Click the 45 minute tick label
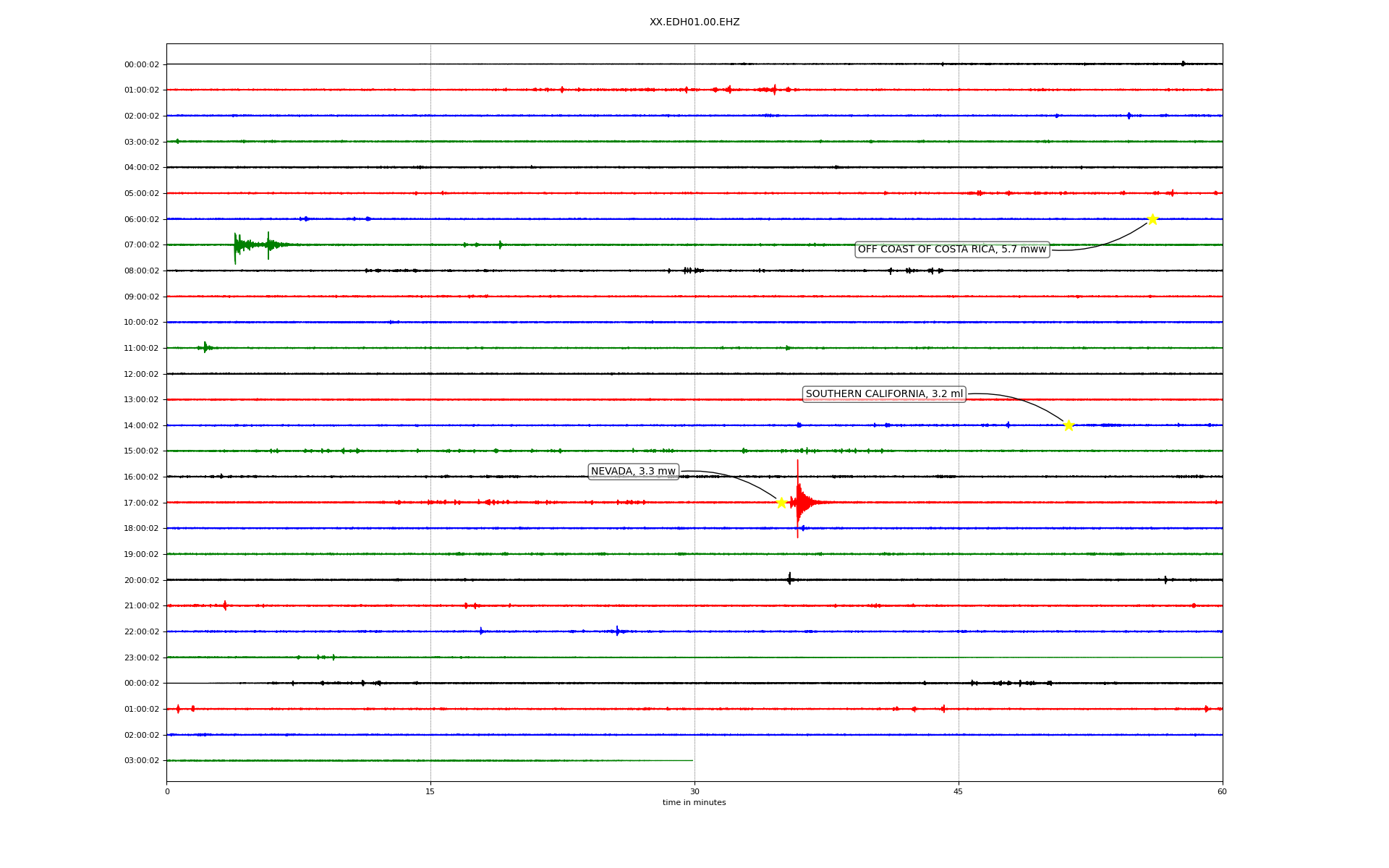 point(959,791)
